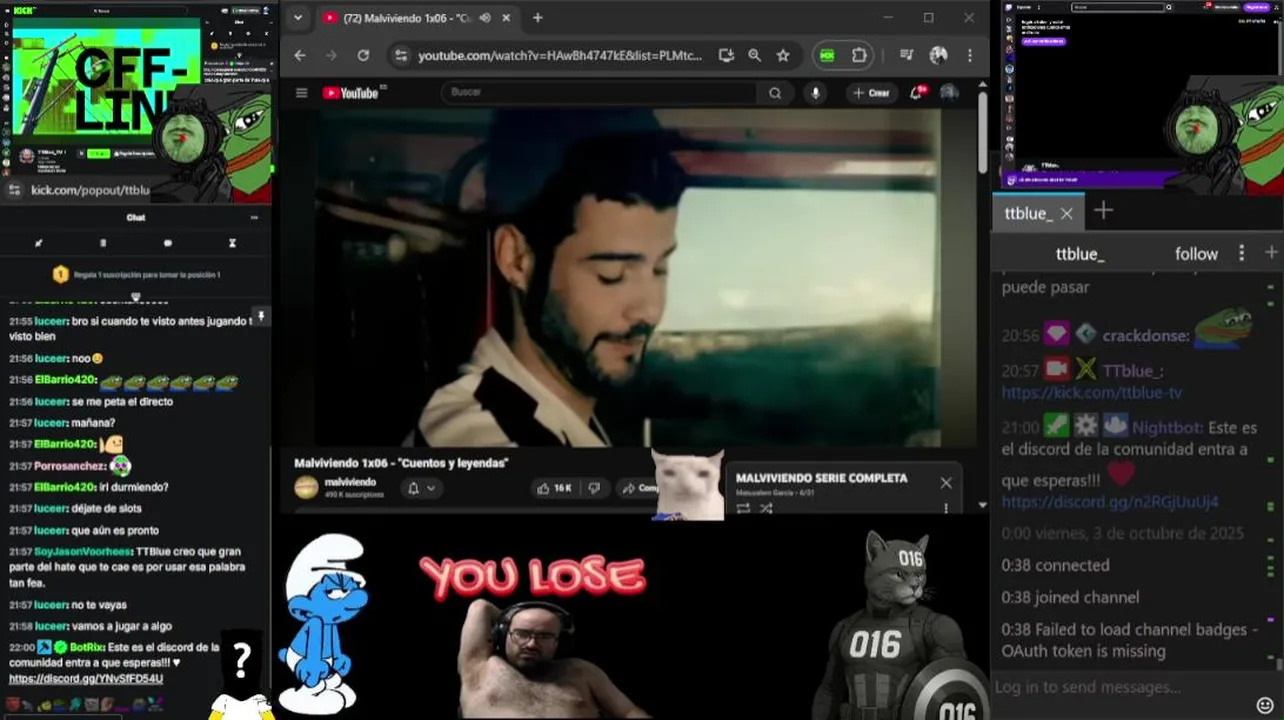The height and width of the screenshot is (720, 1284).
Task: Click the YouTube address bar URL
Action: [560, 56]
